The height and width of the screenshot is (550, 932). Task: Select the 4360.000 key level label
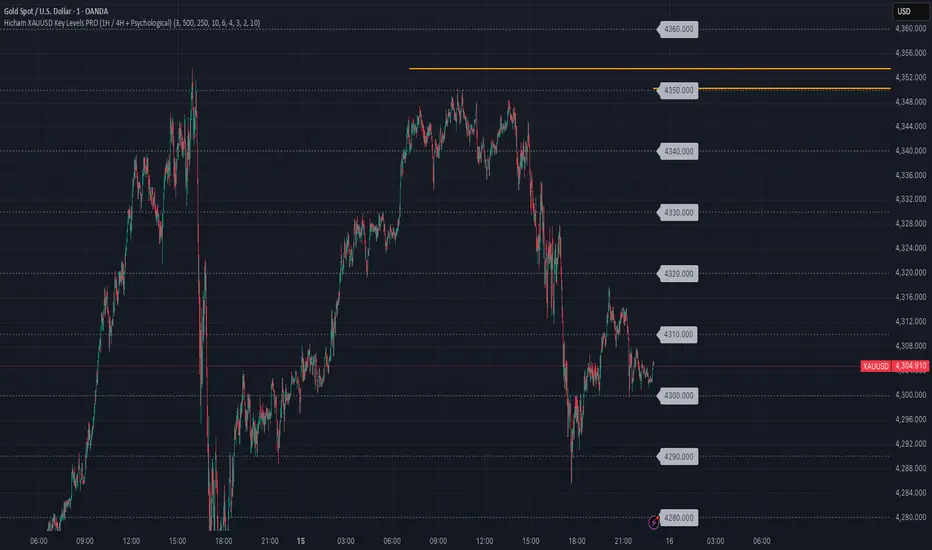pyautogui.click(x=677, y=30)
